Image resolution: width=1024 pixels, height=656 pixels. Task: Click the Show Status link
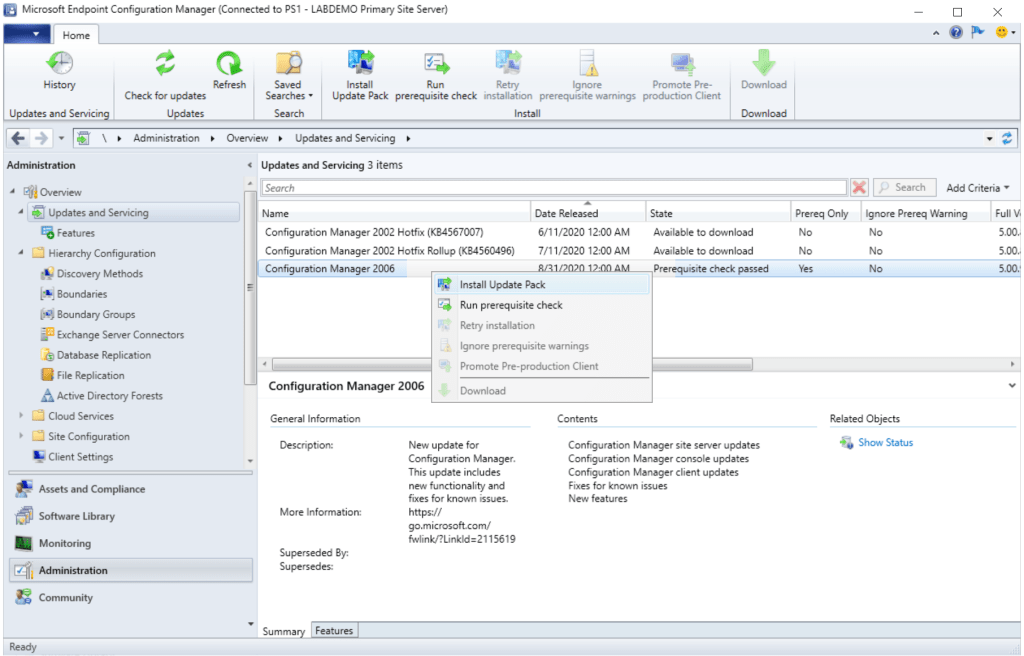[x=885, y=442]
